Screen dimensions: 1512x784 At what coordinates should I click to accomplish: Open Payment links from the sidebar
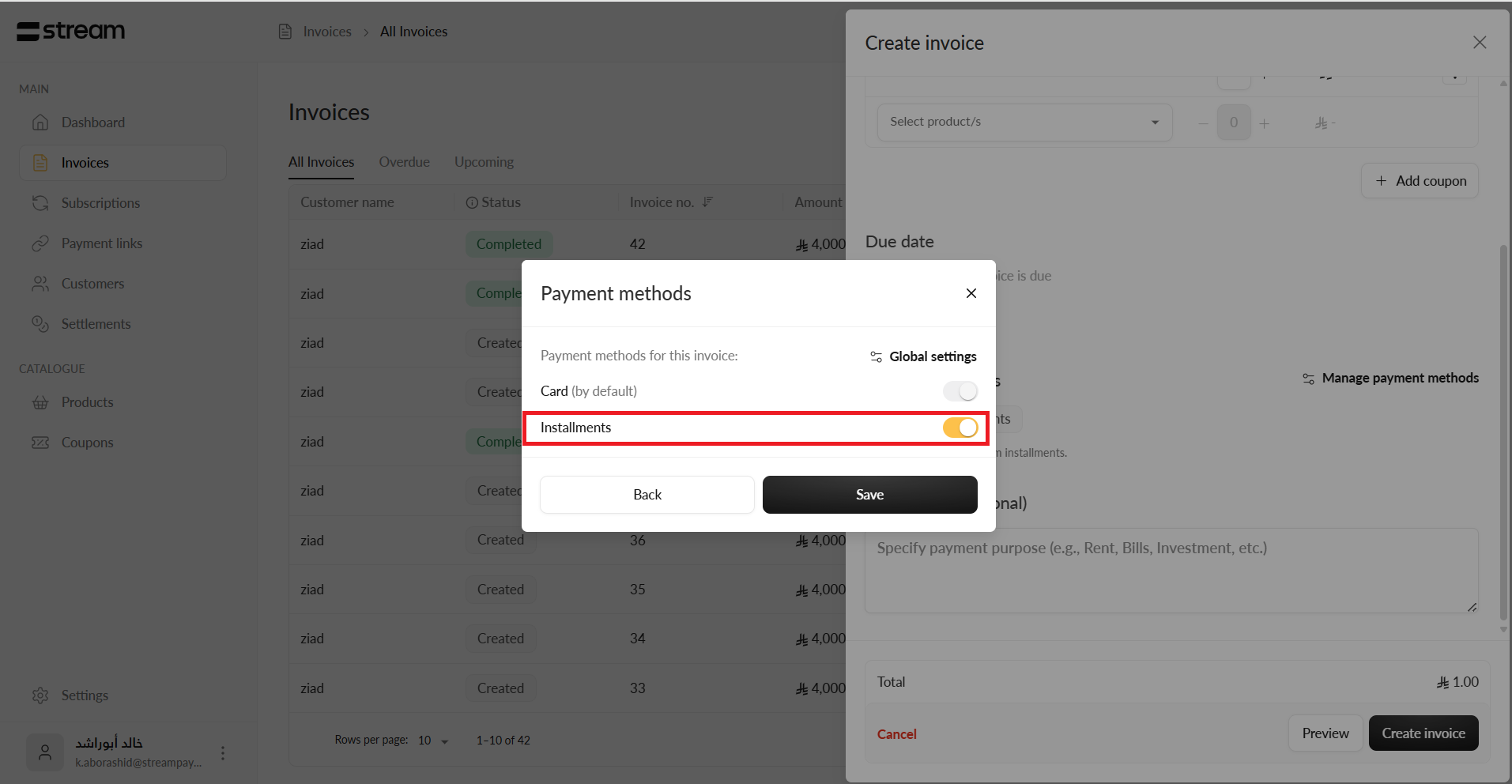[x=101, y=243]
